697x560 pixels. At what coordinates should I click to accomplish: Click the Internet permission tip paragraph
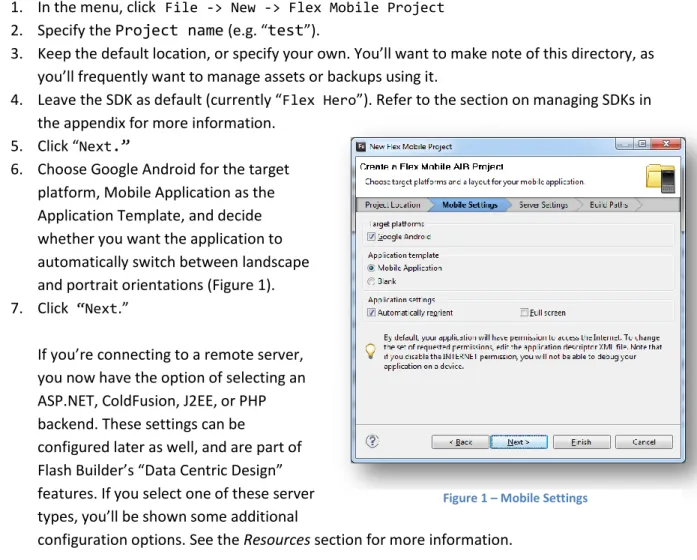point(522,352)
